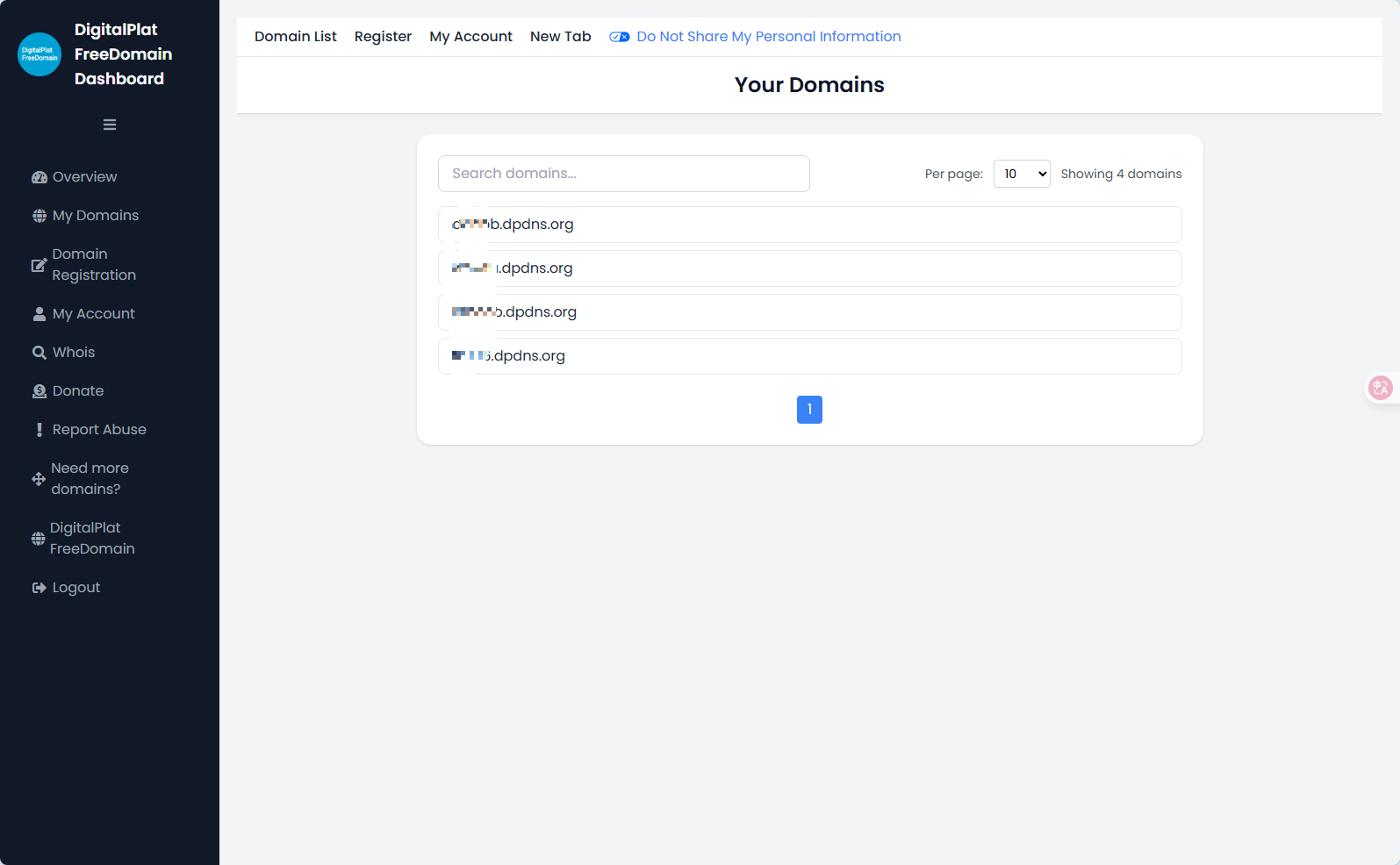Click the DigitalPlat FreeDomain logo

pos(39,54)
